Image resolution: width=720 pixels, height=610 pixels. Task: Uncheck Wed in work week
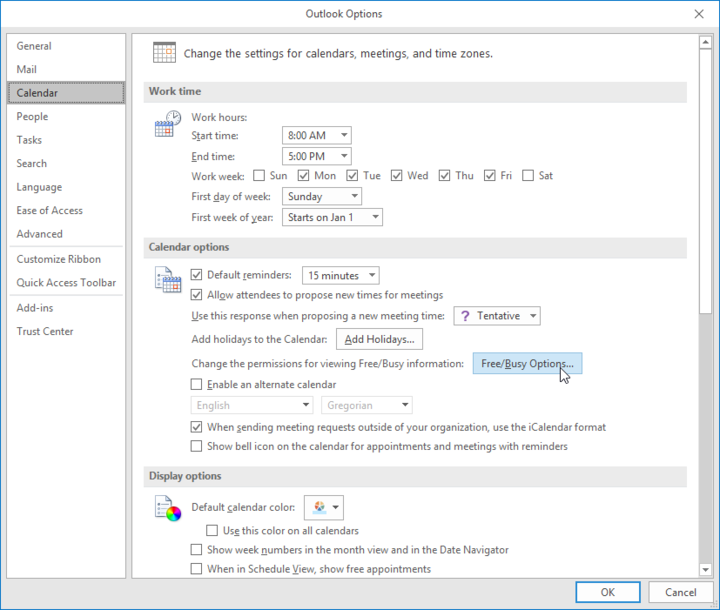[x=397, y=175]
